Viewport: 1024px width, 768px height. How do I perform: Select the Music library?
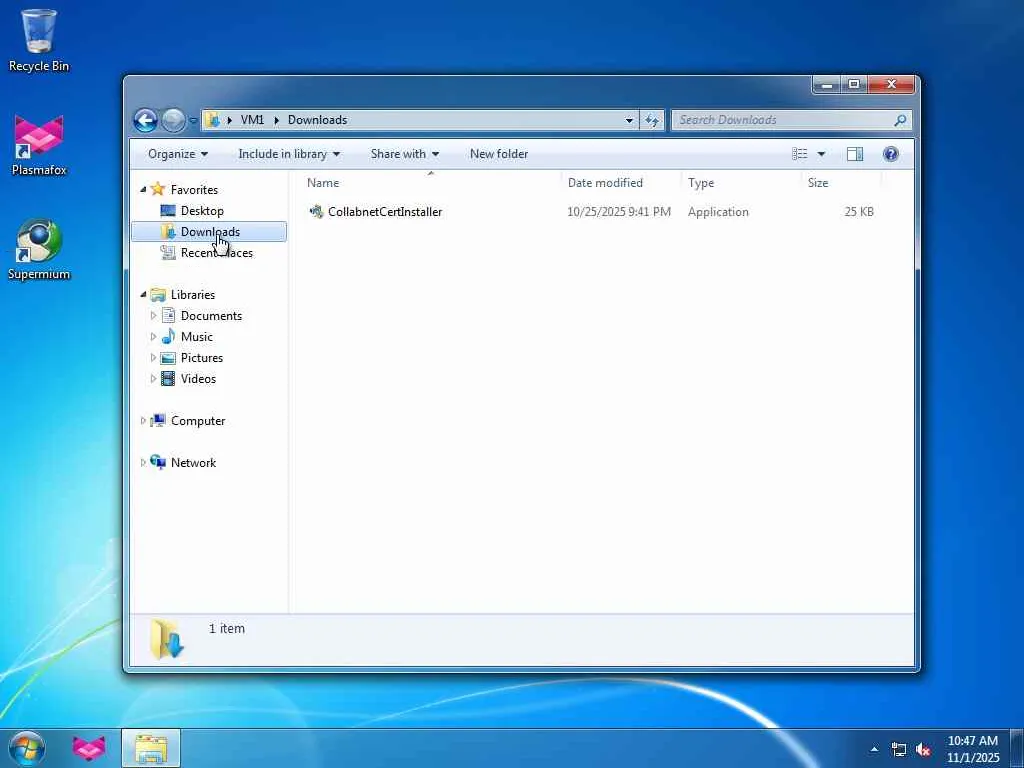(x=197, y=337)
